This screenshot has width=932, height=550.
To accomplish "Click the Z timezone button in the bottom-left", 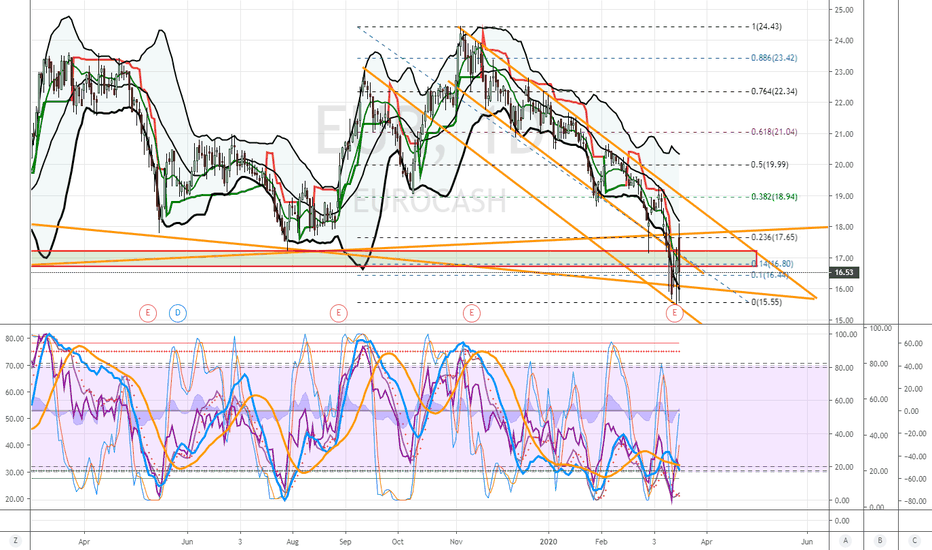I will pyautogui.click(x=15, y=541).
